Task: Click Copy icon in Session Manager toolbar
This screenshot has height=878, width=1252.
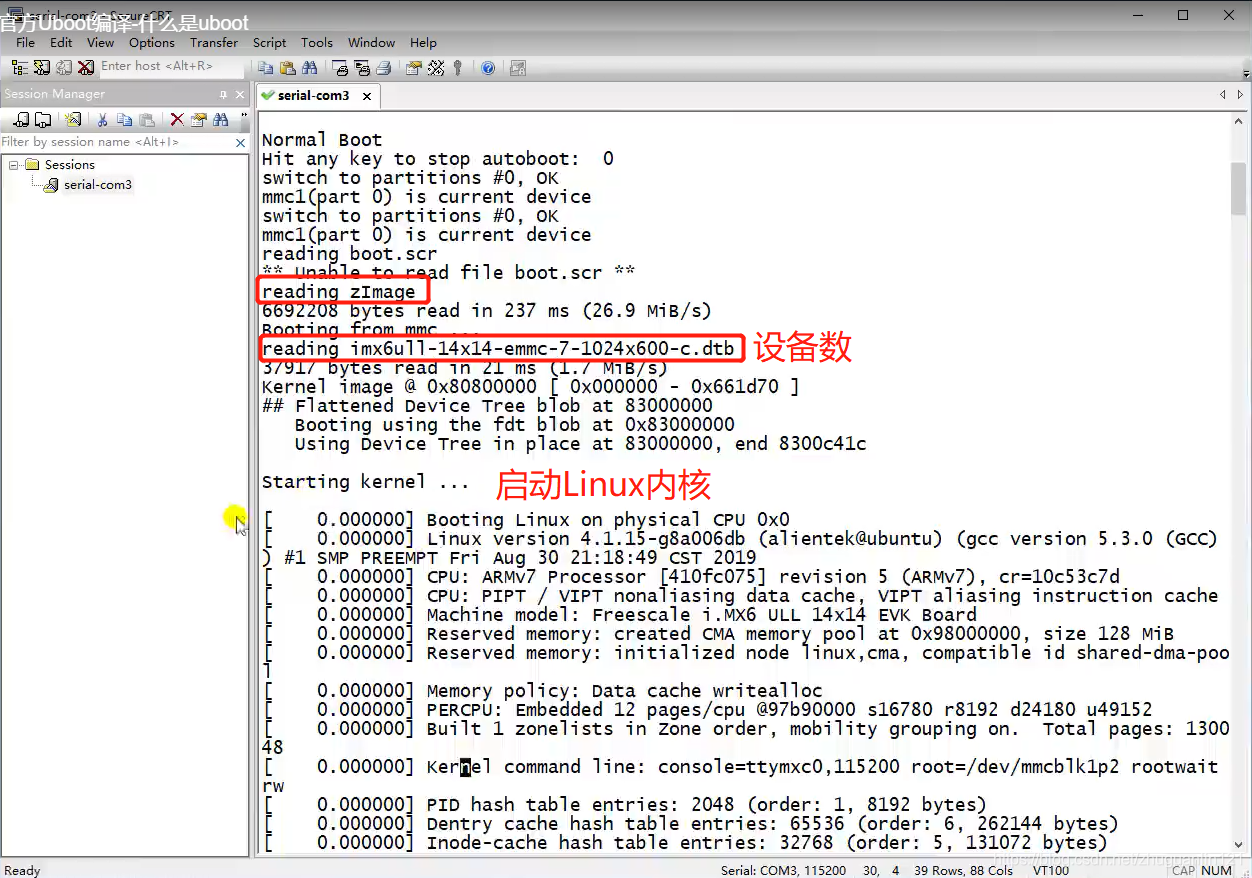Action: tap(124, 120)
